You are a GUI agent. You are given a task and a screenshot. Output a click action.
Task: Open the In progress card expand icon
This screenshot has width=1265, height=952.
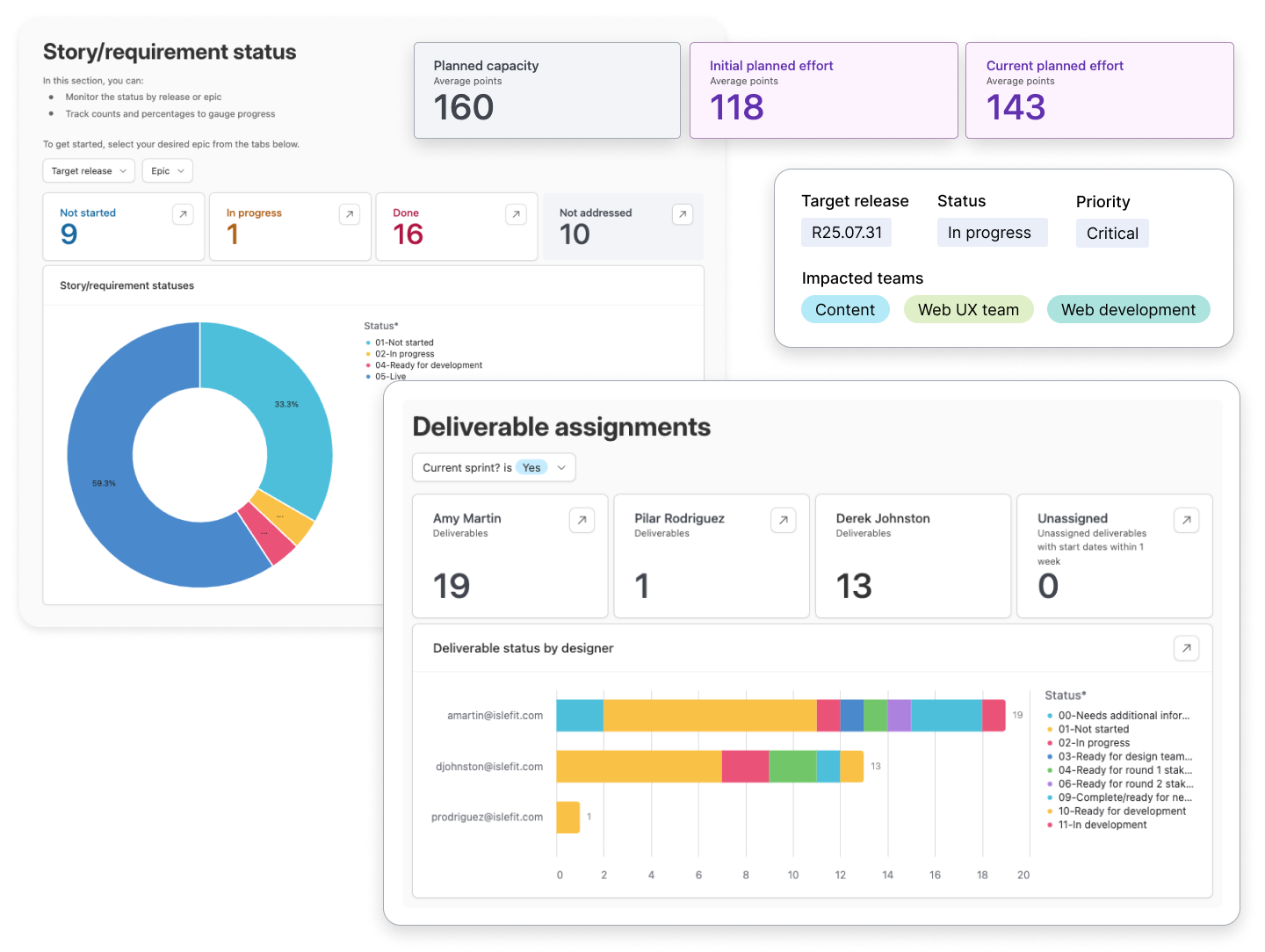(x=350, y=214)
